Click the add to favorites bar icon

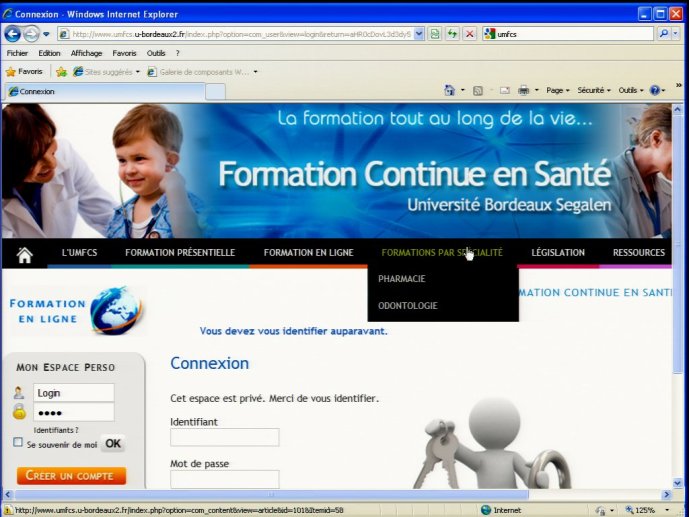(61, 72)
